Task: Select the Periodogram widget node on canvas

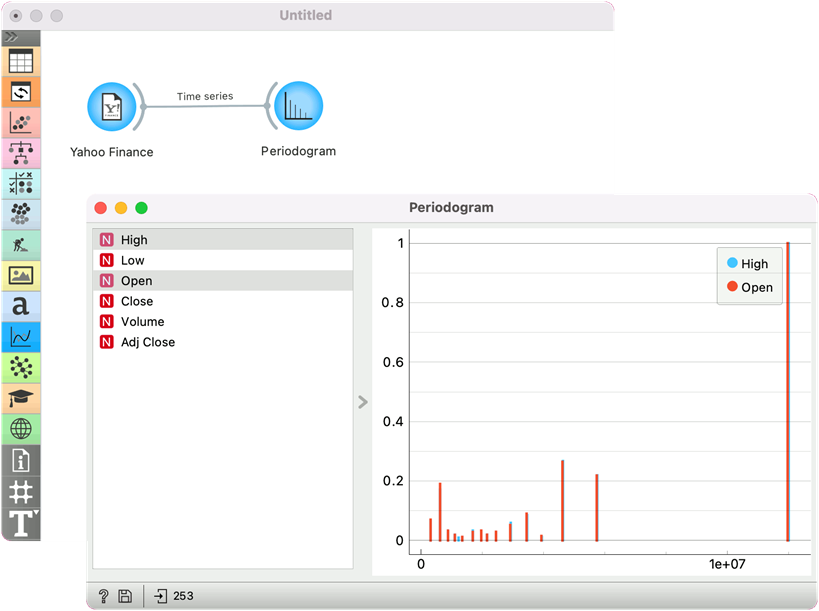Action: point(298,105)
